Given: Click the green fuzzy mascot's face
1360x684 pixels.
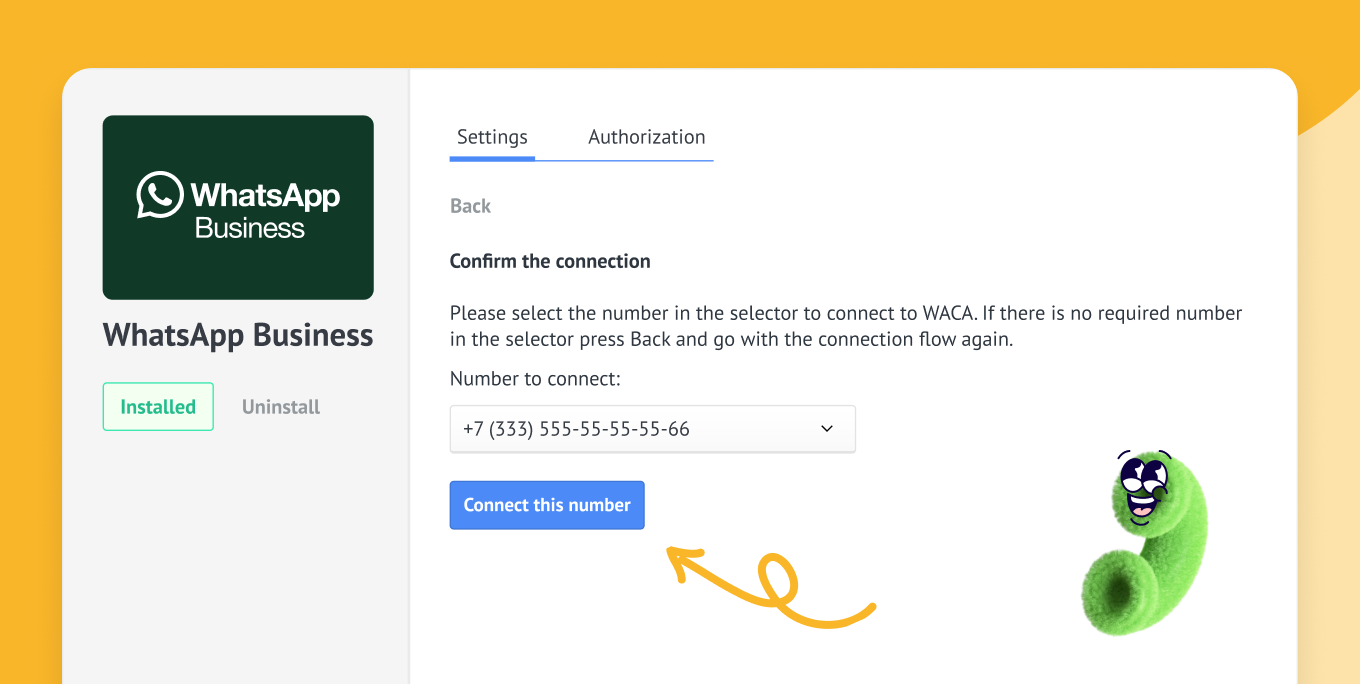Looking at the screenshot, I should [x=1143, y=489].
